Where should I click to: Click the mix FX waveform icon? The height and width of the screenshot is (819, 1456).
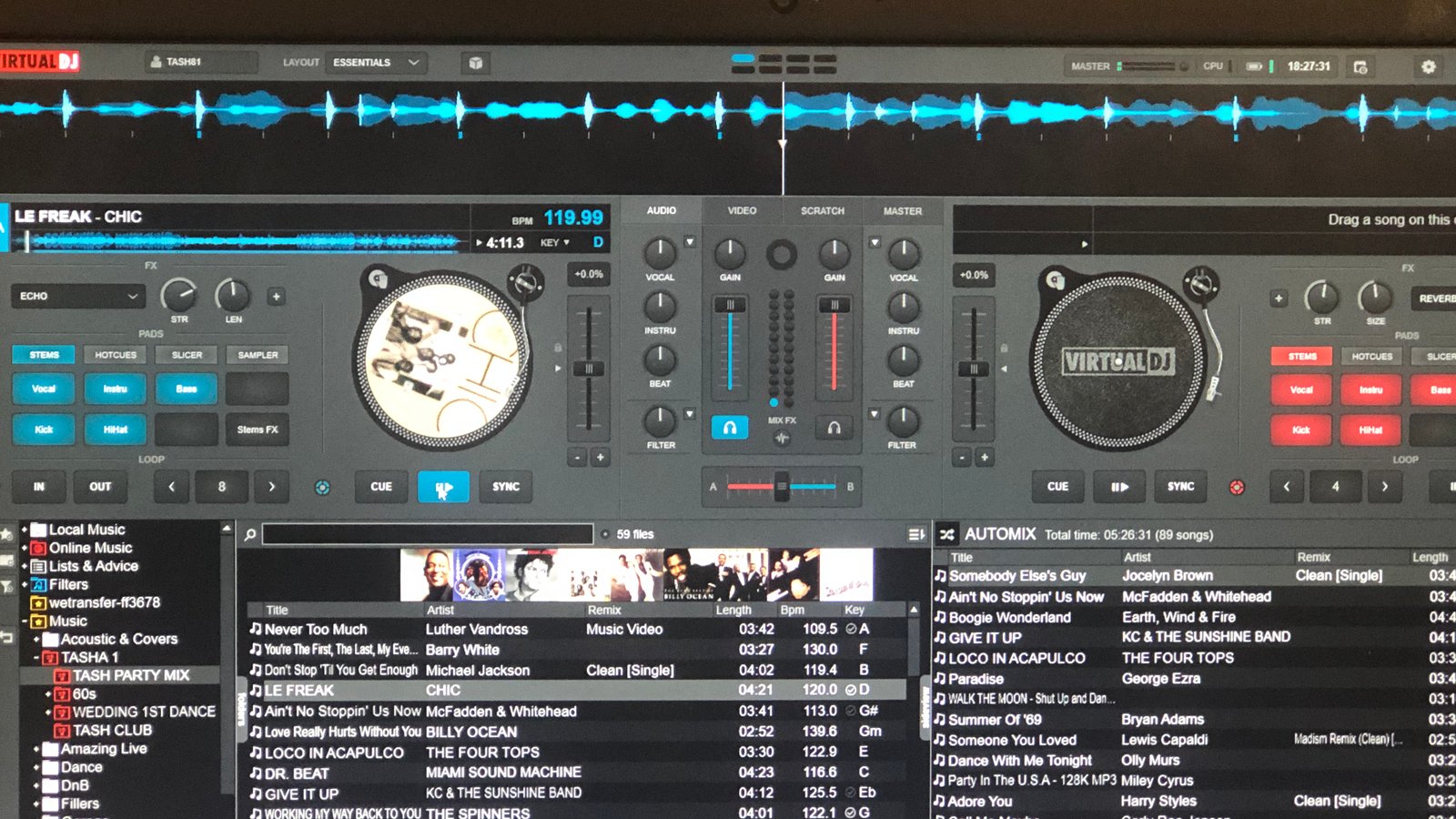tap(782, 439)
